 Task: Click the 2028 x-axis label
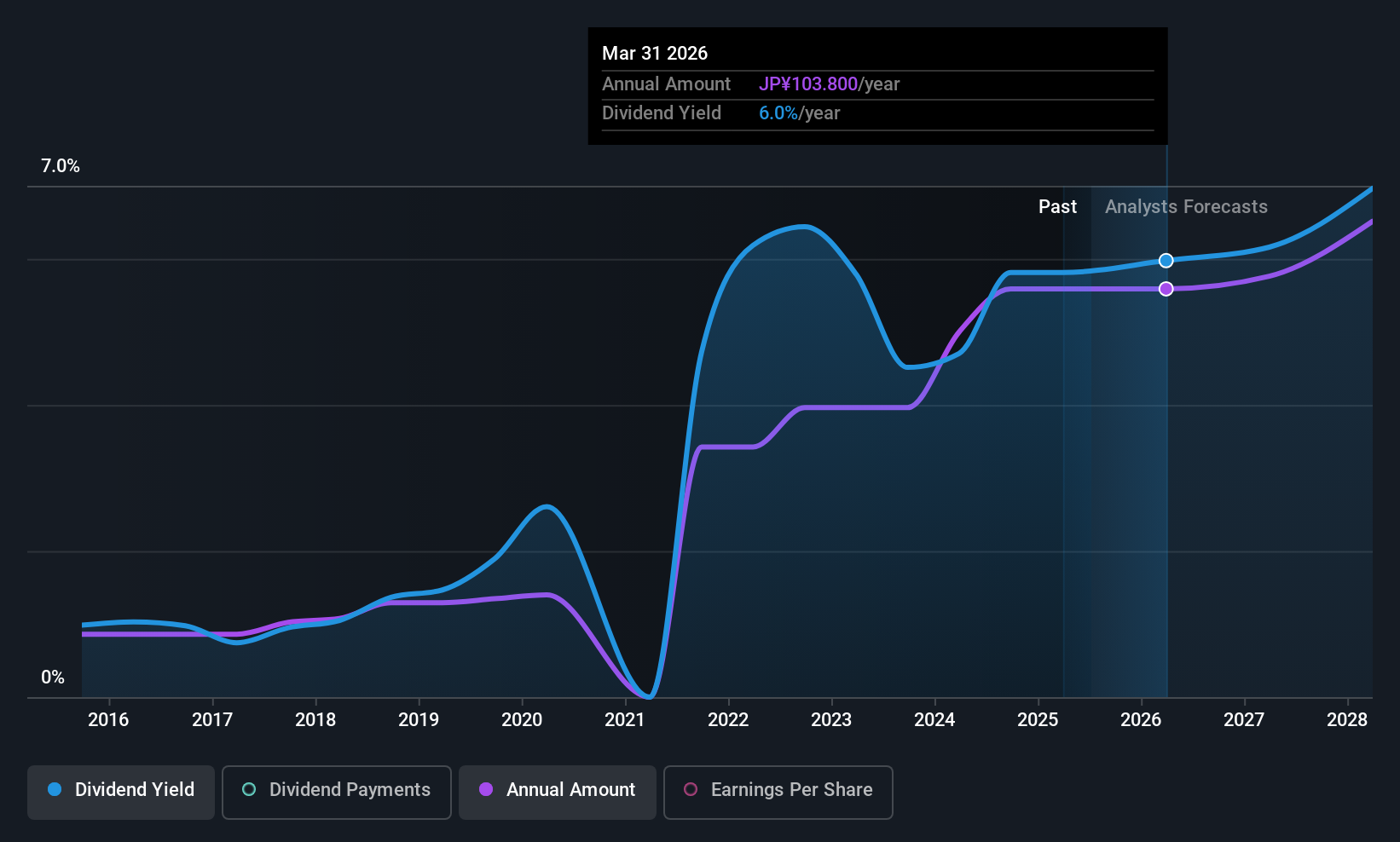tap(1347, 720)
